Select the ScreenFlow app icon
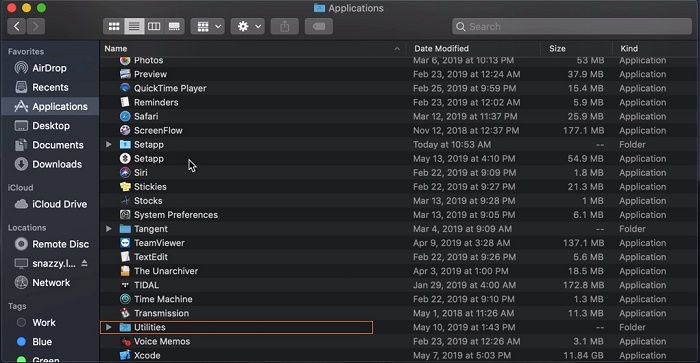 coord(125,130)
